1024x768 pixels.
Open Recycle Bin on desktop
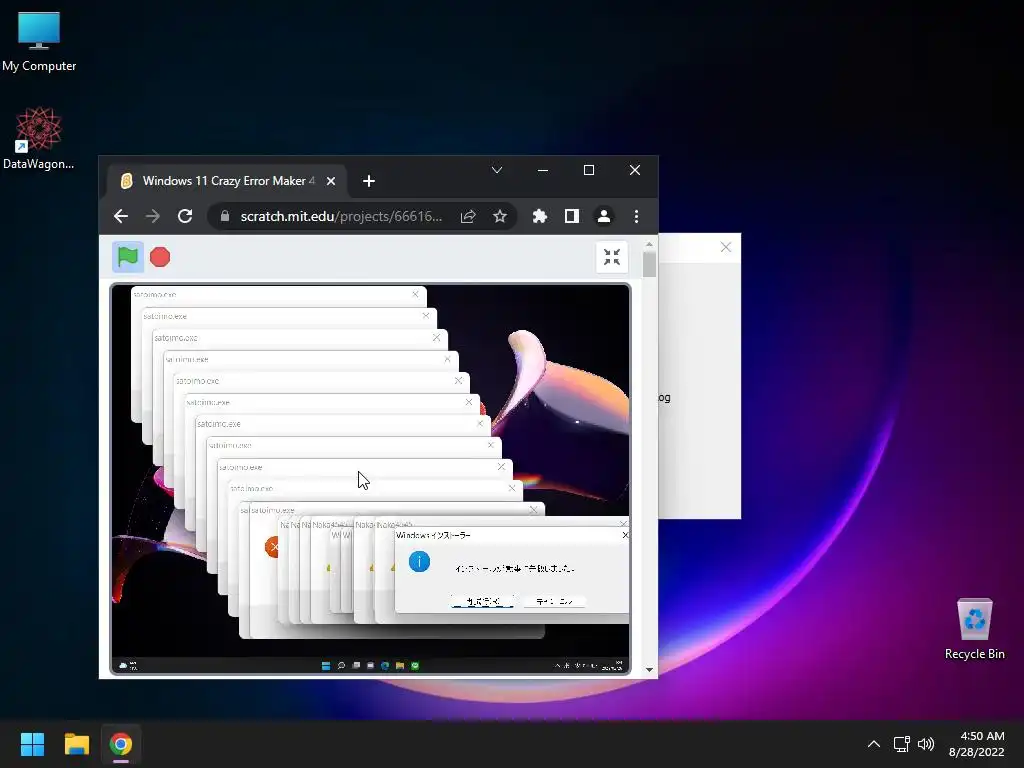(x=974, y=629)
